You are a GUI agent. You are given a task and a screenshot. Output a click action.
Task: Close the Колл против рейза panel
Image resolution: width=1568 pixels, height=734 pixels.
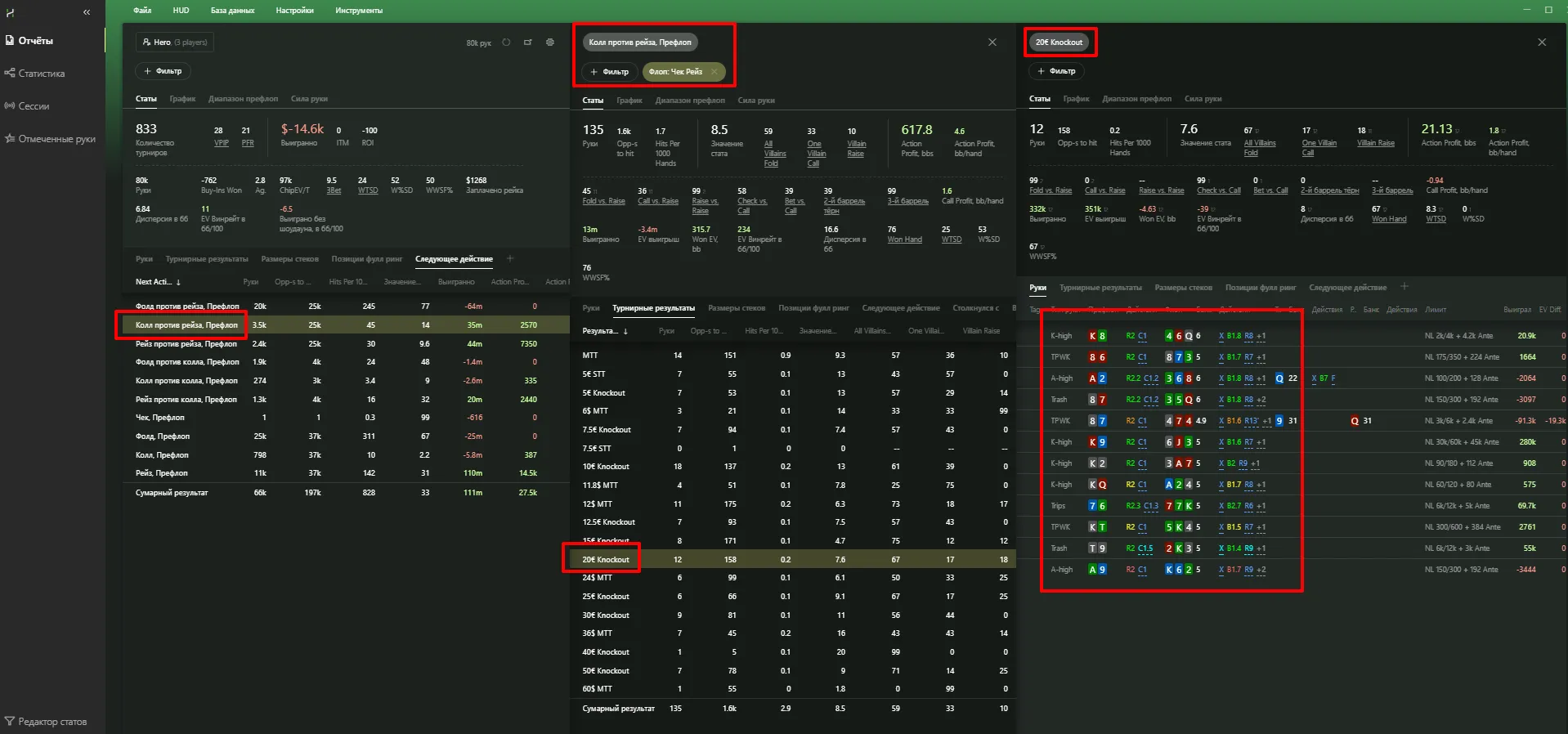pos(992,43)
